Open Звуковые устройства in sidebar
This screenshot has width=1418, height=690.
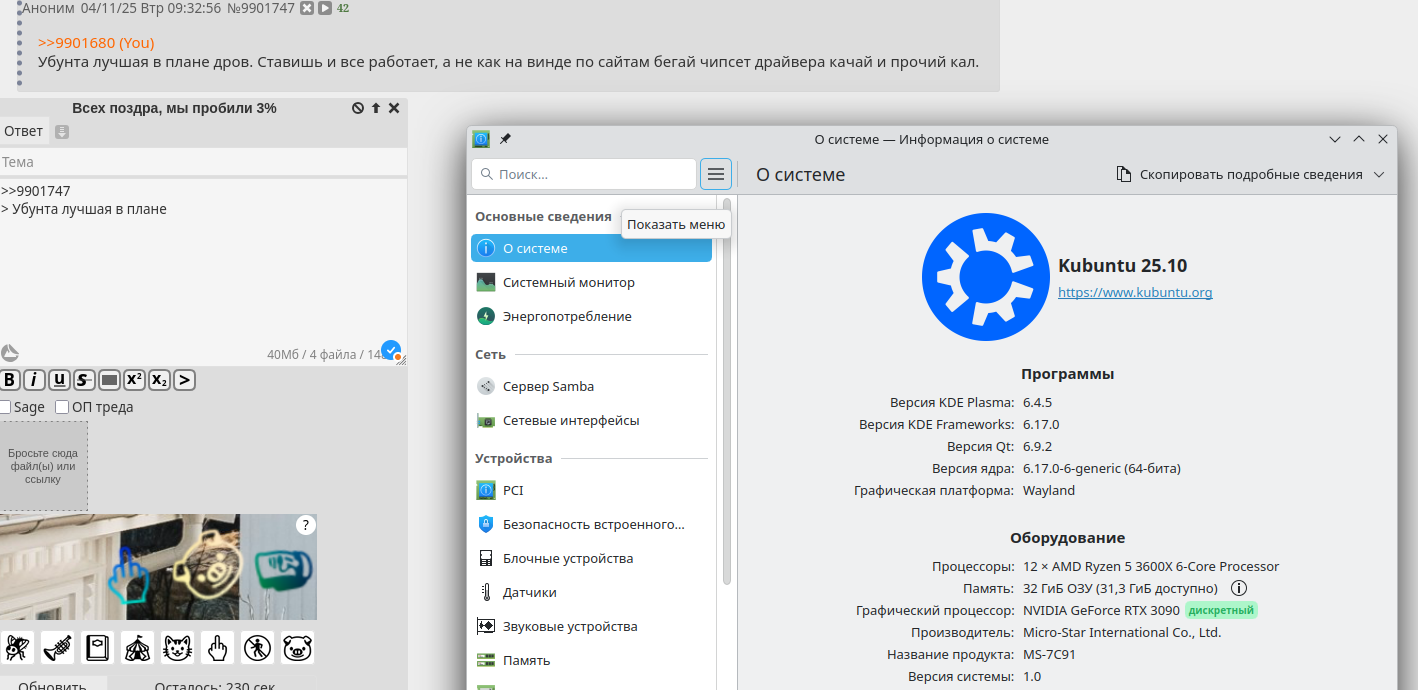coord(591,626)
